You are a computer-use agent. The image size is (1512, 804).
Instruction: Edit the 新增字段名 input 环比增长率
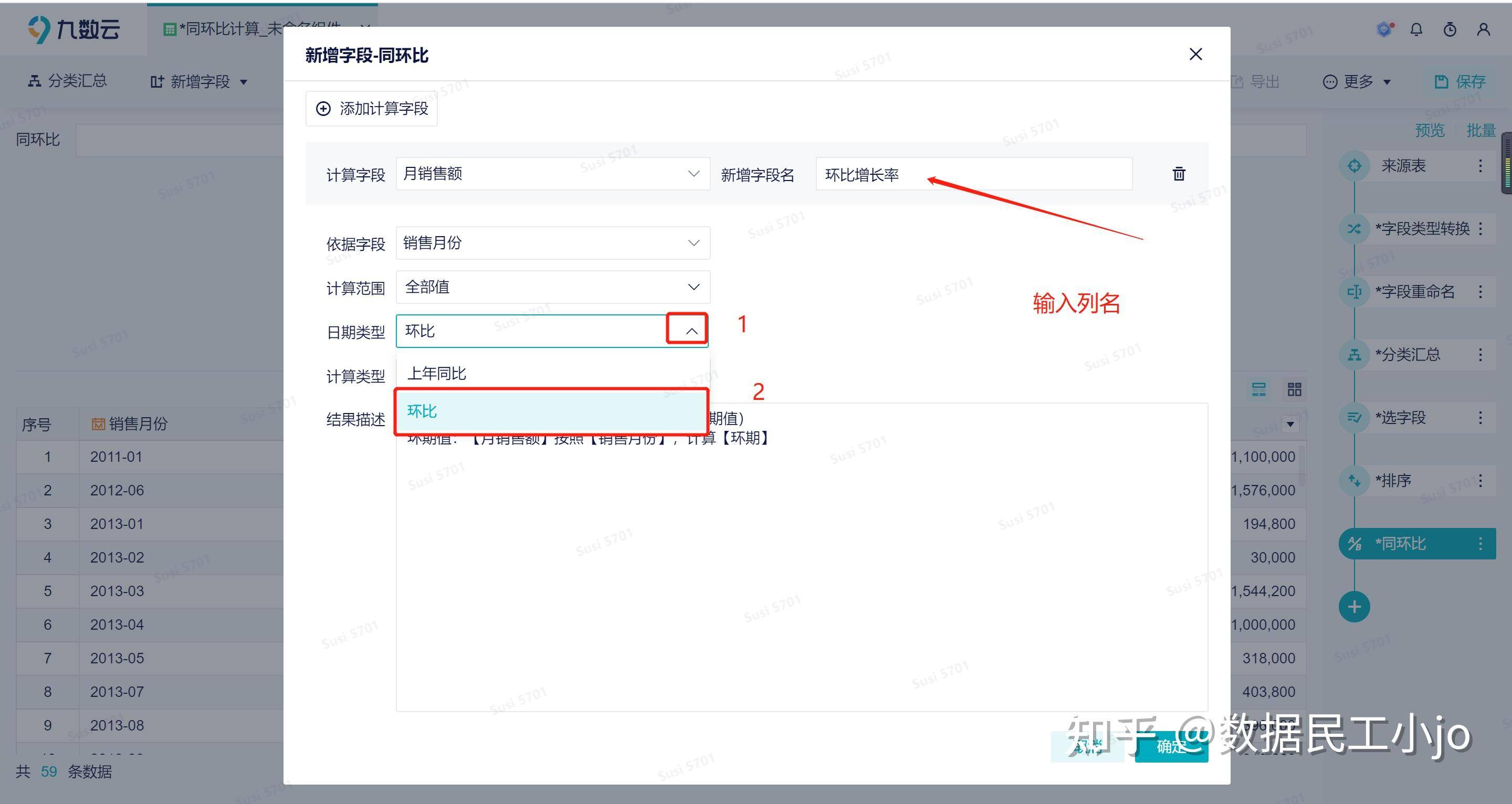974,174
